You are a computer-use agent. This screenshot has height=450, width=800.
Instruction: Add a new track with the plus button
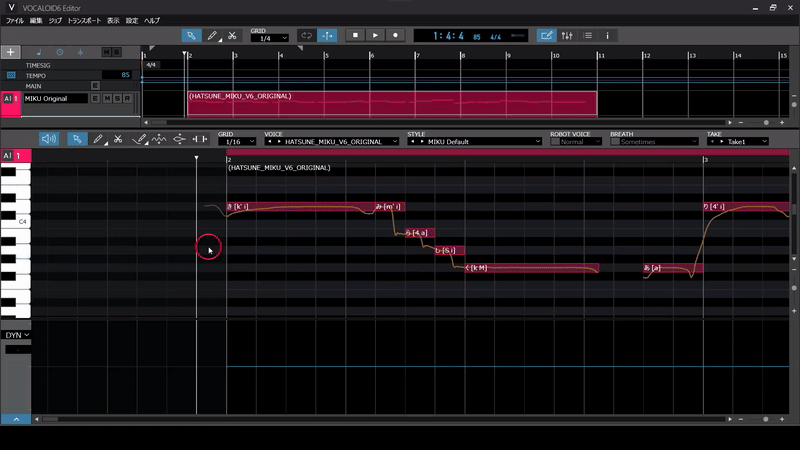coord(11,52)
